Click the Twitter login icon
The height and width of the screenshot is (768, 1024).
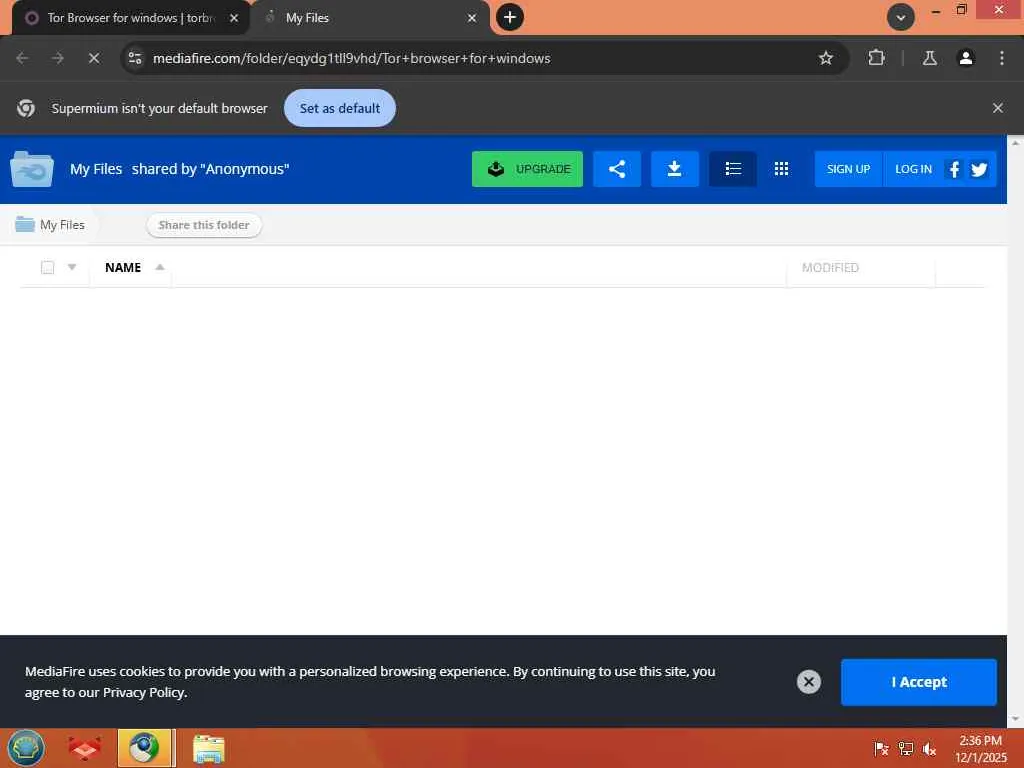point(979,169)
